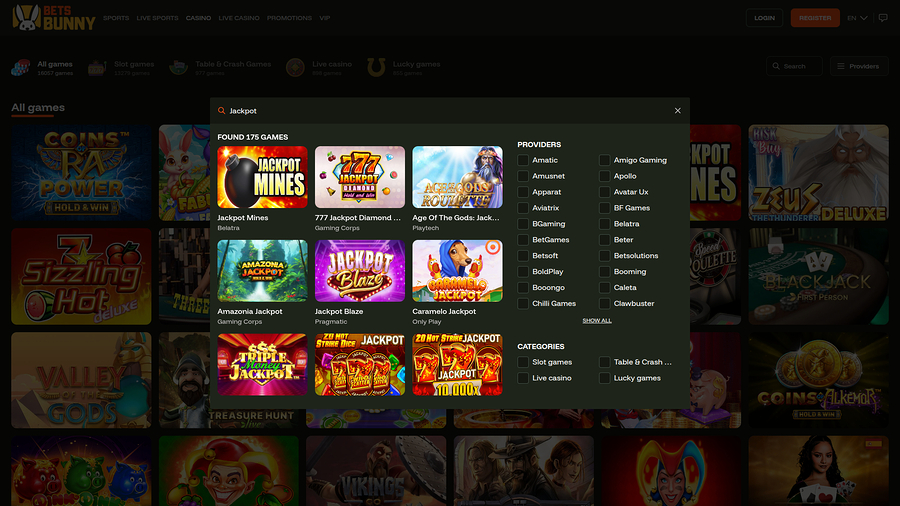Viewport: 900px width, 506px height.
Task: Open the CASINO menu item
Action: tap(198, 18)
